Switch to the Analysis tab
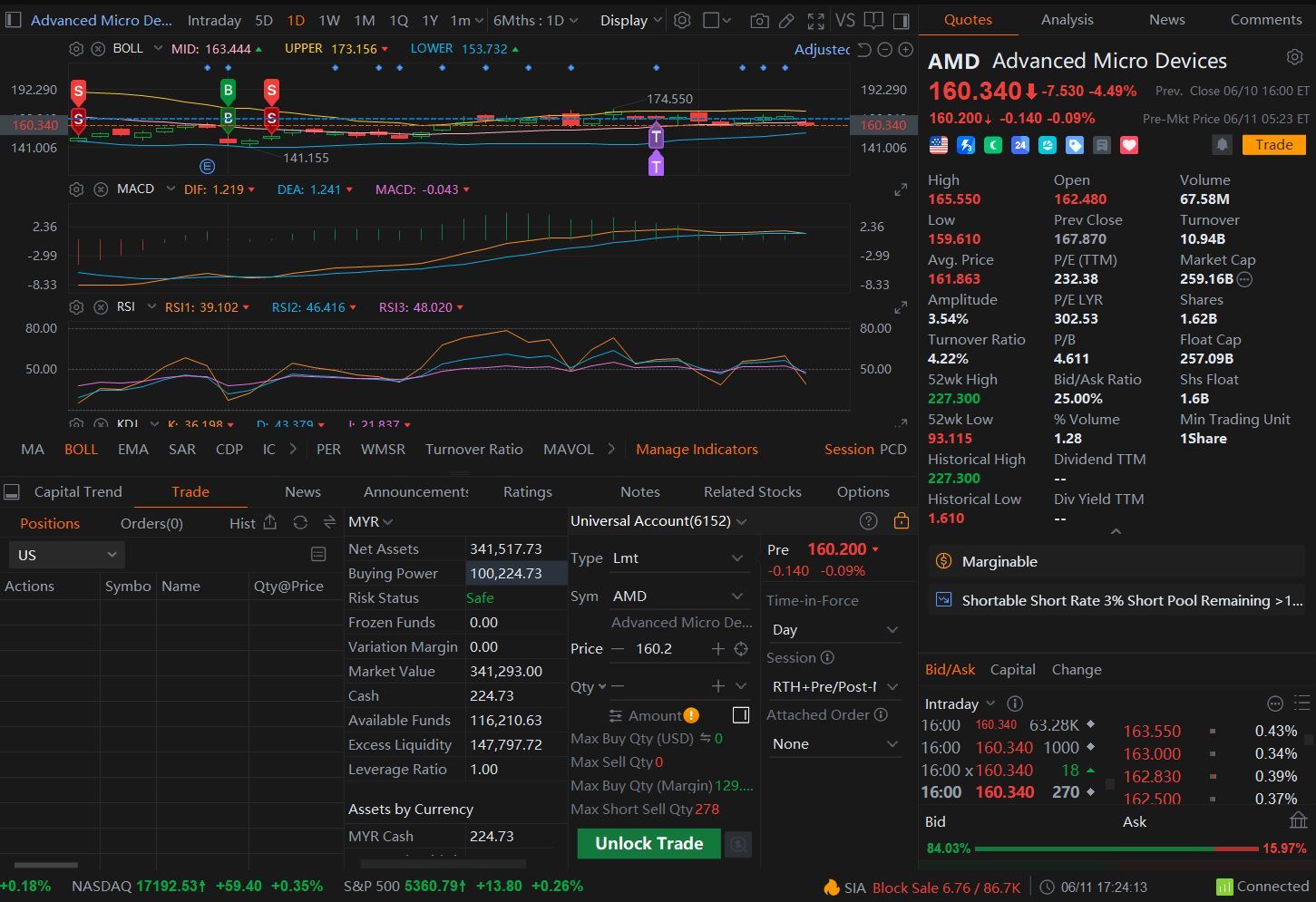 tap(1067, 19)
